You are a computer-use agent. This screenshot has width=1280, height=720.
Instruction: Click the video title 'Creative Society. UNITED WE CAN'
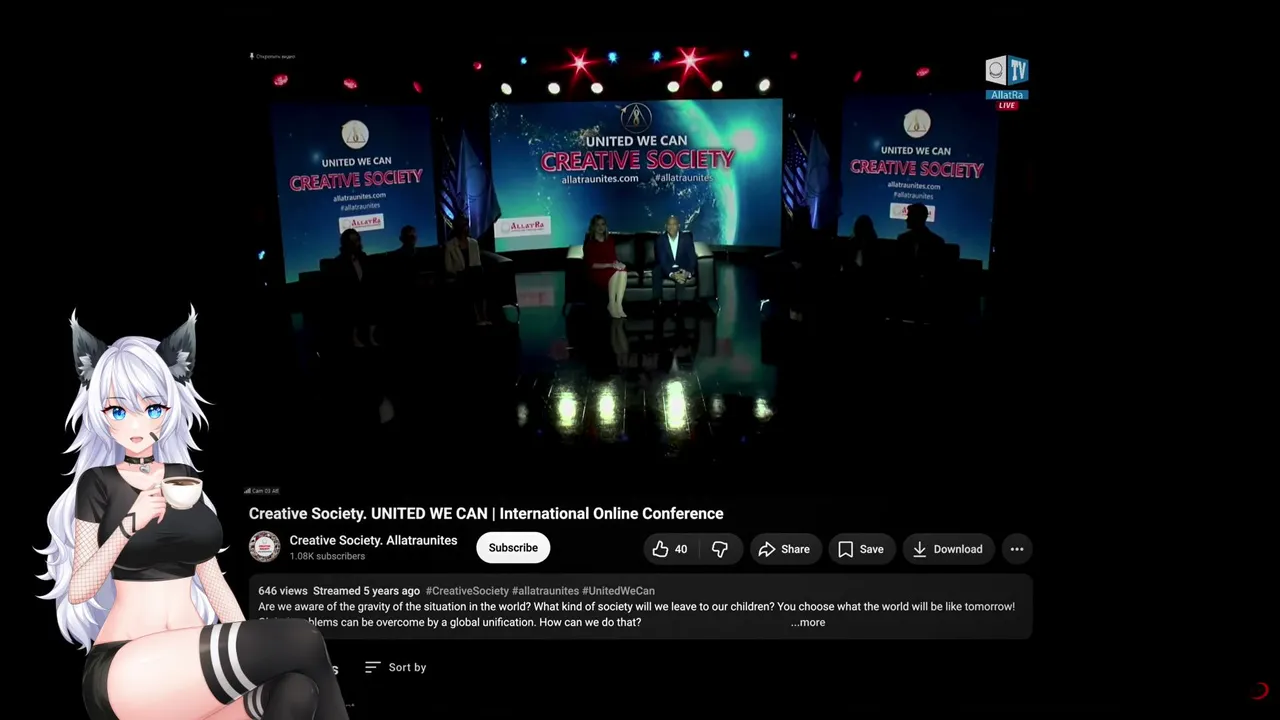click(486, 513)
